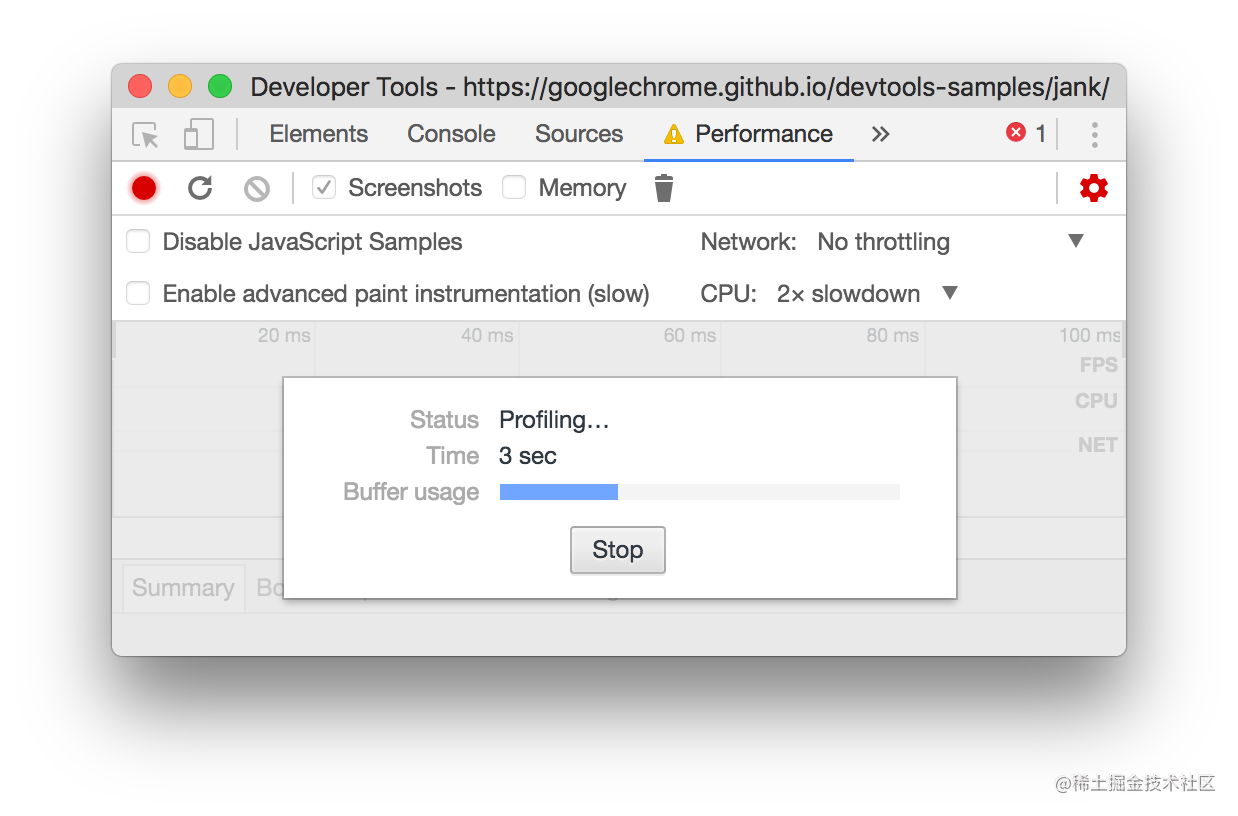Open the CPU slowdown dropdown
This screenshot has height=816, width=1238.
tap(867, 293)
